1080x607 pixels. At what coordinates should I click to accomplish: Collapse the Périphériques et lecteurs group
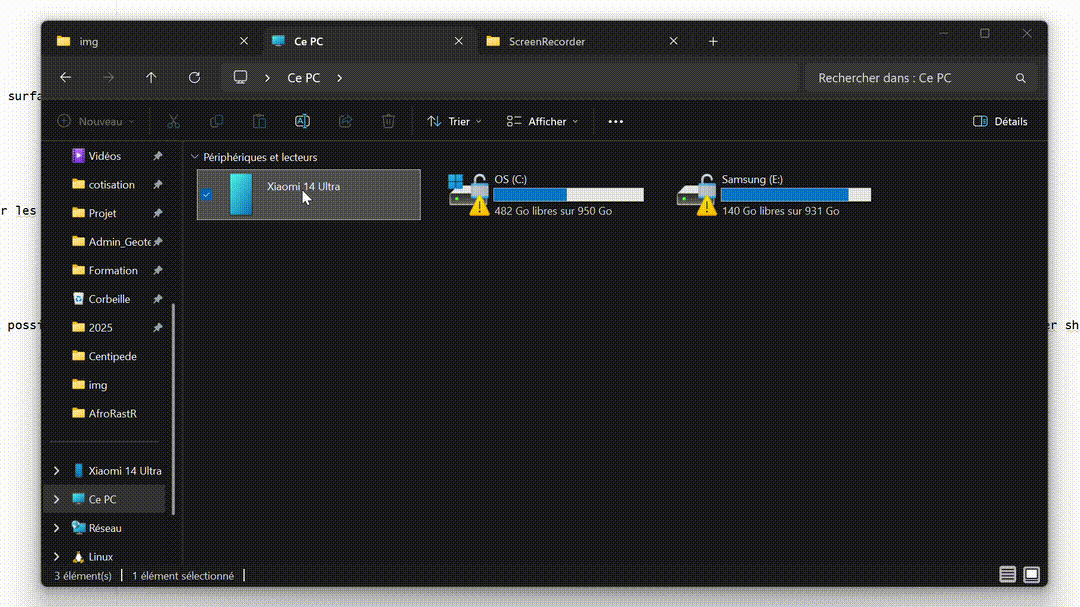click(x=194, y=157)
